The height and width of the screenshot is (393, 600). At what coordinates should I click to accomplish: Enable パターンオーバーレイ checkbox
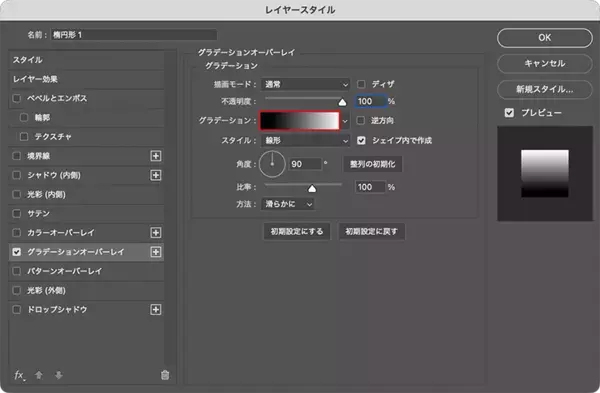(x=16, y=271)
